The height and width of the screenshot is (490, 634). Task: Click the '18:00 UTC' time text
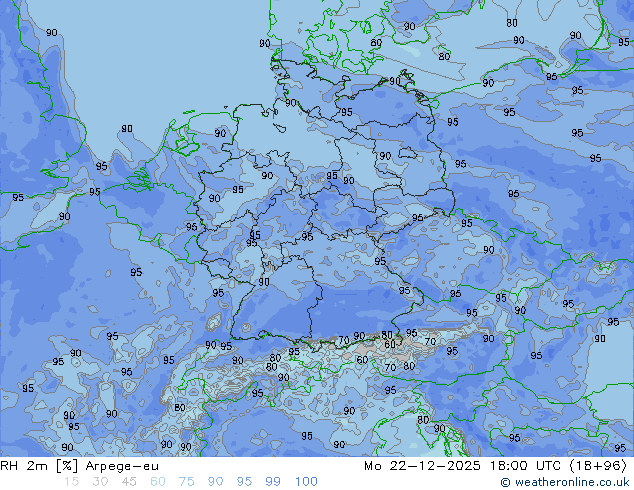[526, 466]
